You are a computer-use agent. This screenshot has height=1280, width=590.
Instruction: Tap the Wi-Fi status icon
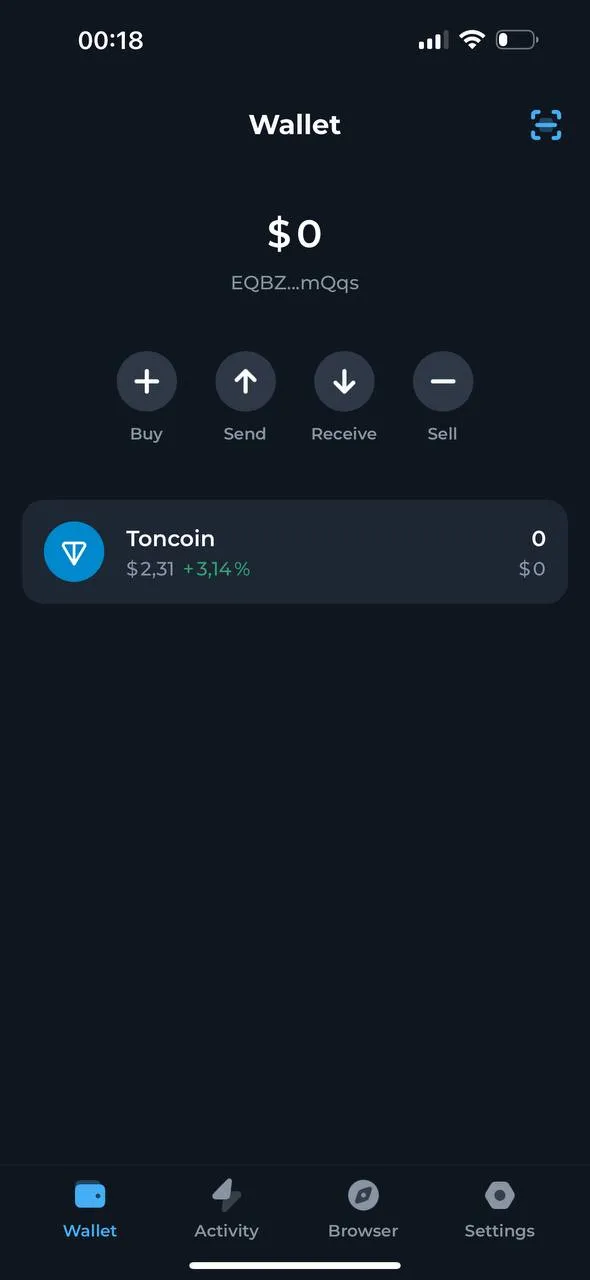[472, 40]
